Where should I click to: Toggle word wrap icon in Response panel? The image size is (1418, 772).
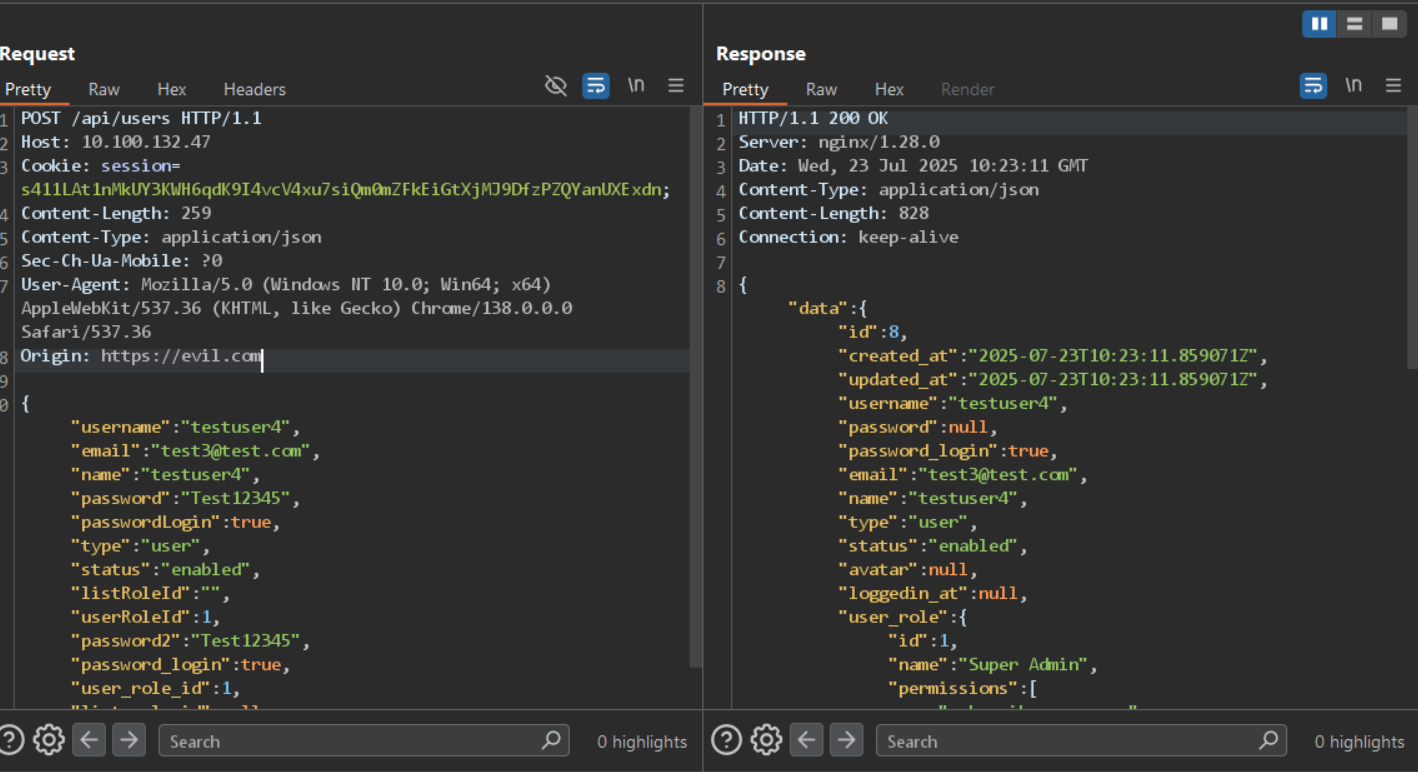(x=1313, y=86)
